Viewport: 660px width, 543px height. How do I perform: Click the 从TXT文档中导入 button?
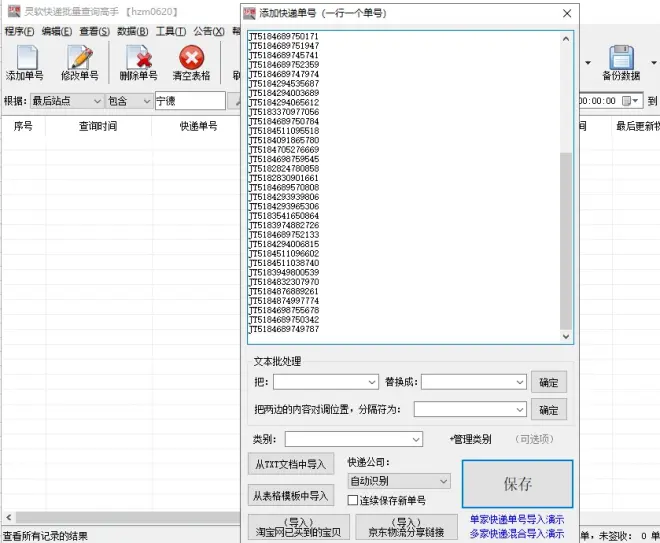(290, 464)
